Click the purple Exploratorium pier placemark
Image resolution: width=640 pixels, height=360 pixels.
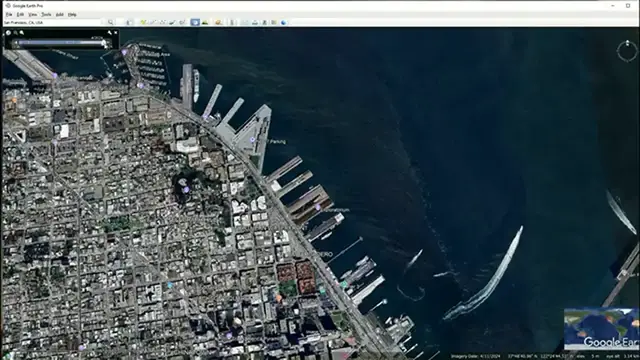[318, 207]
